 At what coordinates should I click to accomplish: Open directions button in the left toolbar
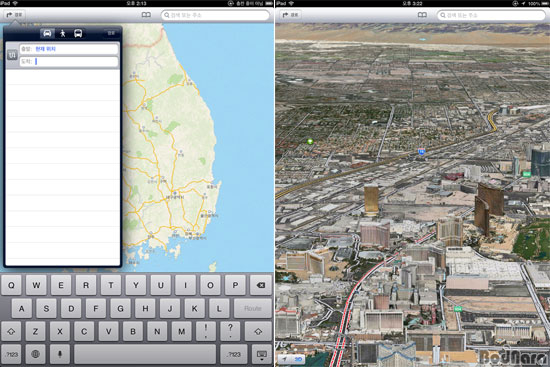[14, 15]
